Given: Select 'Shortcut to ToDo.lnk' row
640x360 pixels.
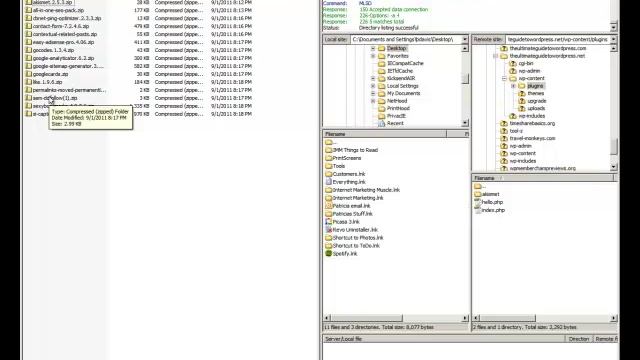Looking at the screenshot, I should click(x=356, y=246).
